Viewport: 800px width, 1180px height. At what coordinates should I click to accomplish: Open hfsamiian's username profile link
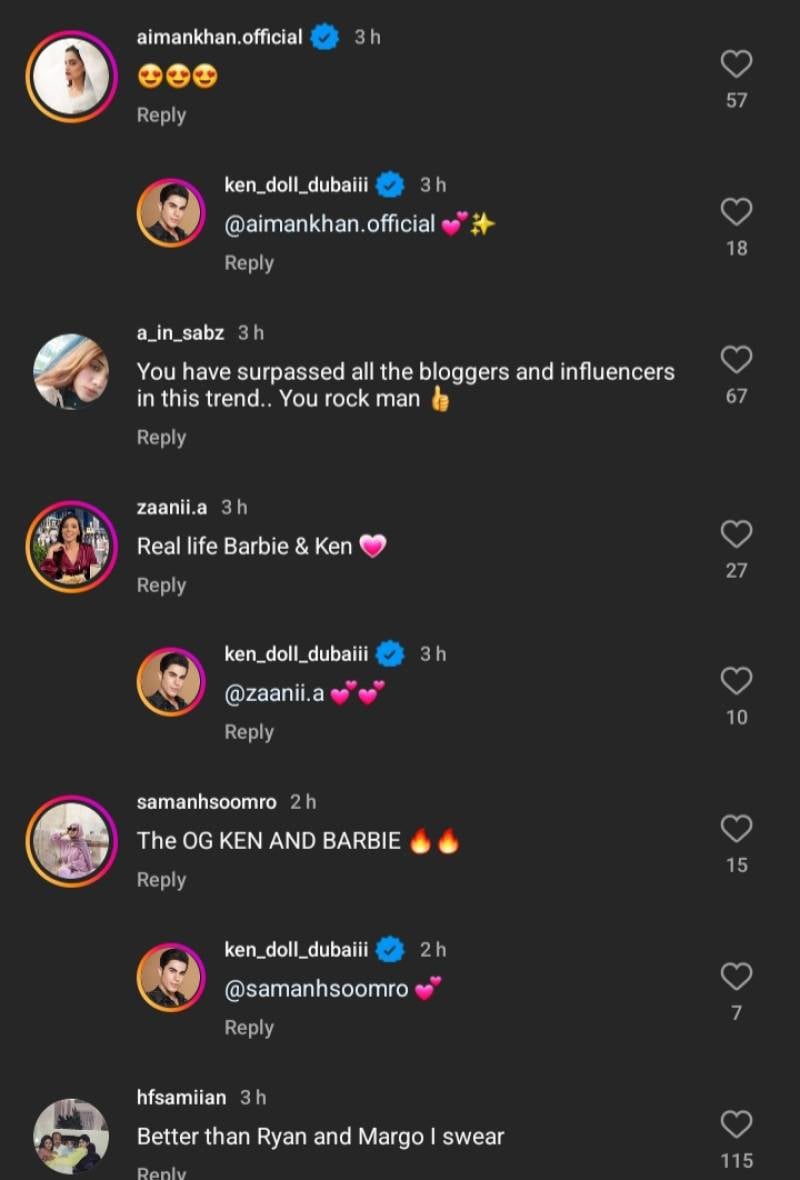click(183, 1098)
